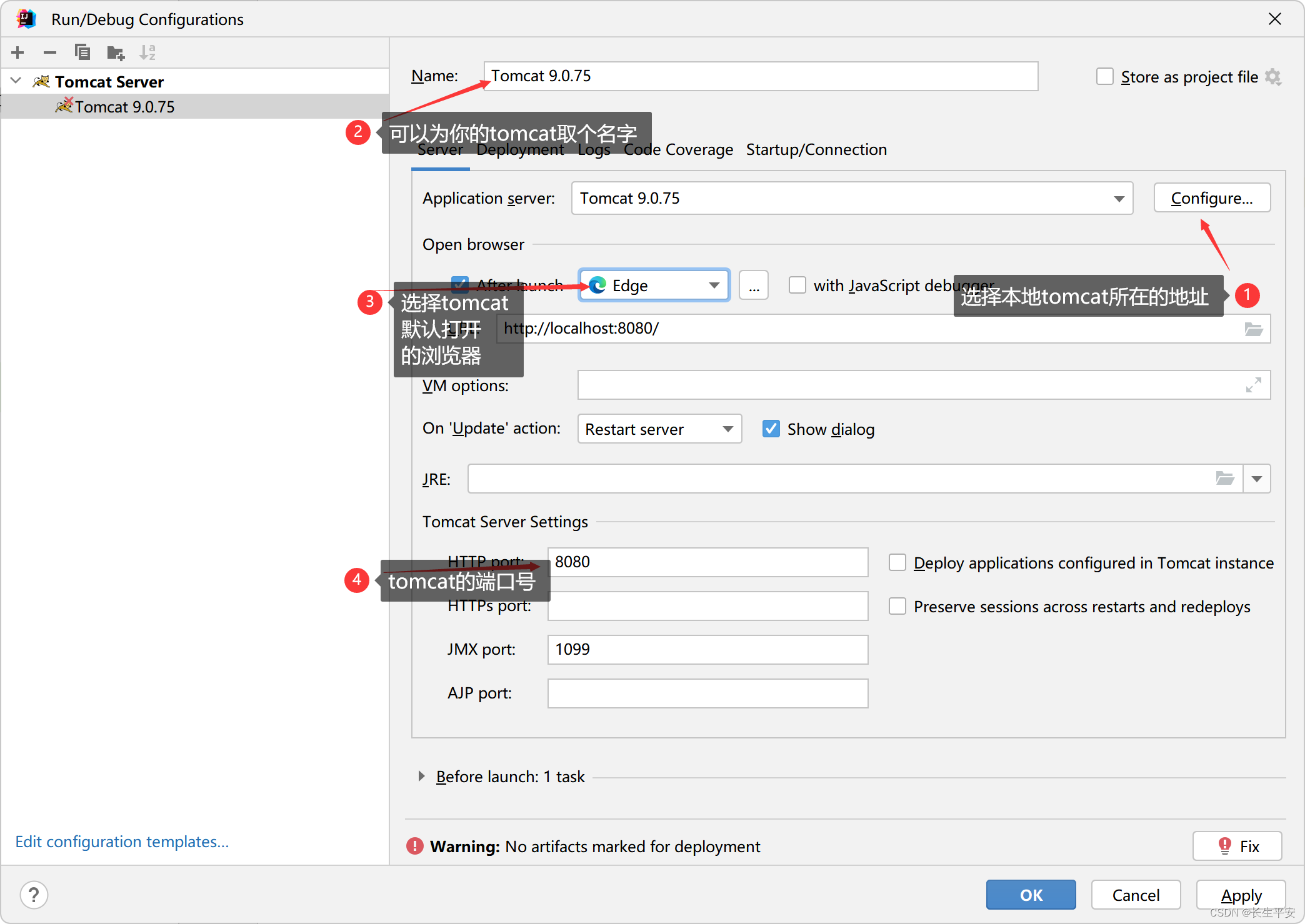Enable with JavaScript debugger
The width and height of the screenshot is (1305, 924).
pos(797,286)
